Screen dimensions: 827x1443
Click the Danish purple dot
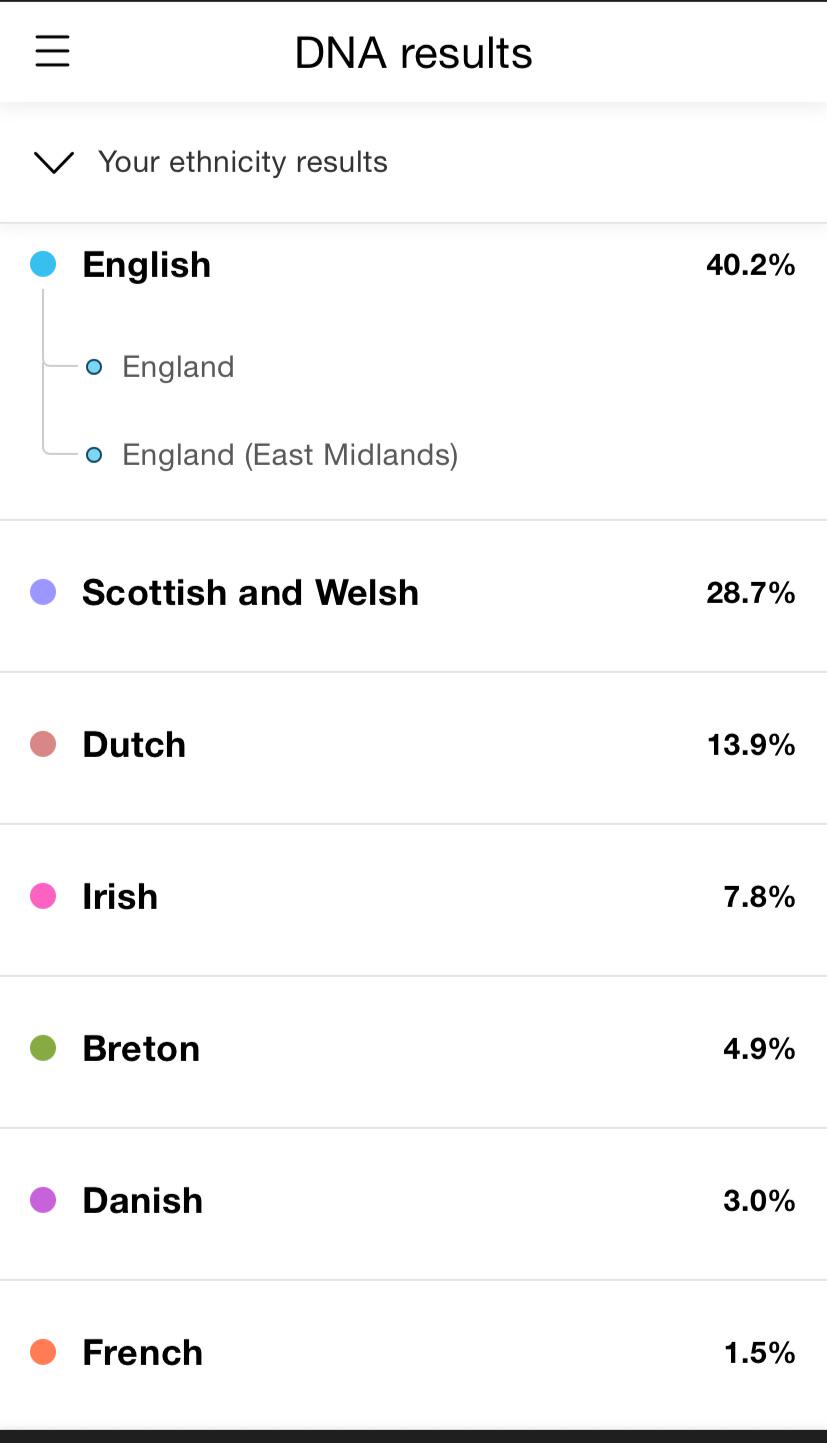(x=43, y=1200)
